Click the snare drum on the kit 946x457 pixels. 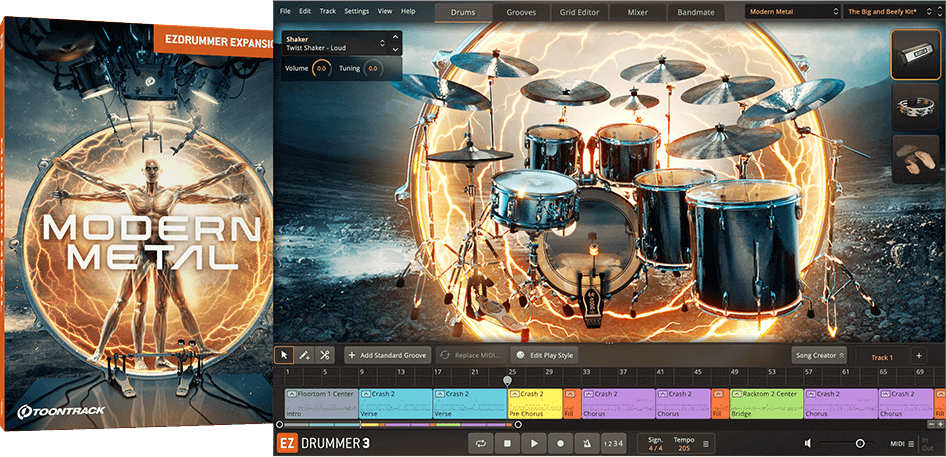[x=534, y=198]
